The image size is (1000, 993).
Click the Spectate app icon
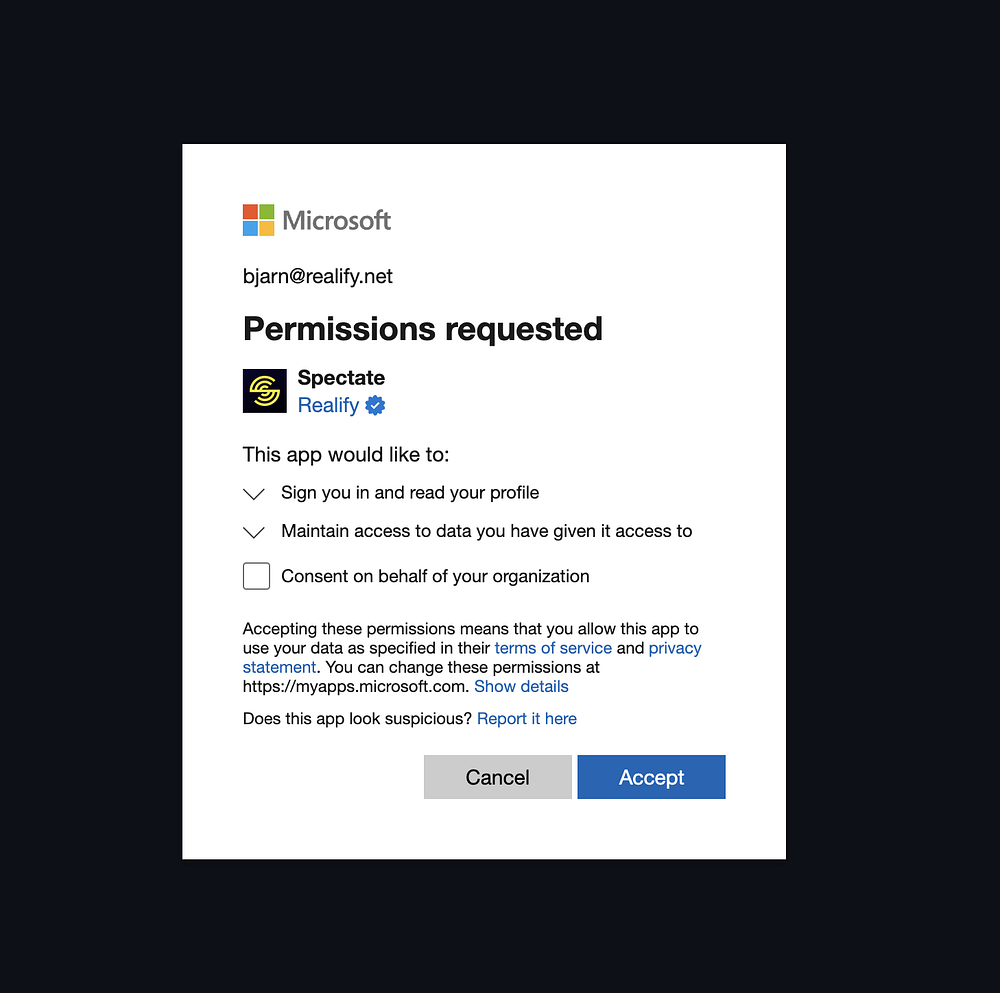(x=265, y=391)
